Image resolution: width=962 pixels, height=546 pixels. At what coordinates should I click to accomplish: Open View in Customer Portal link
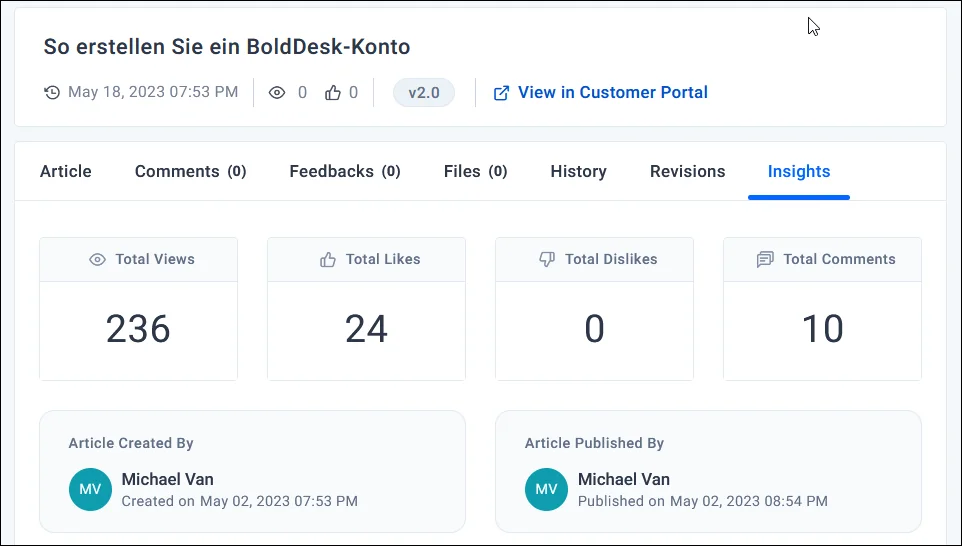613,93
